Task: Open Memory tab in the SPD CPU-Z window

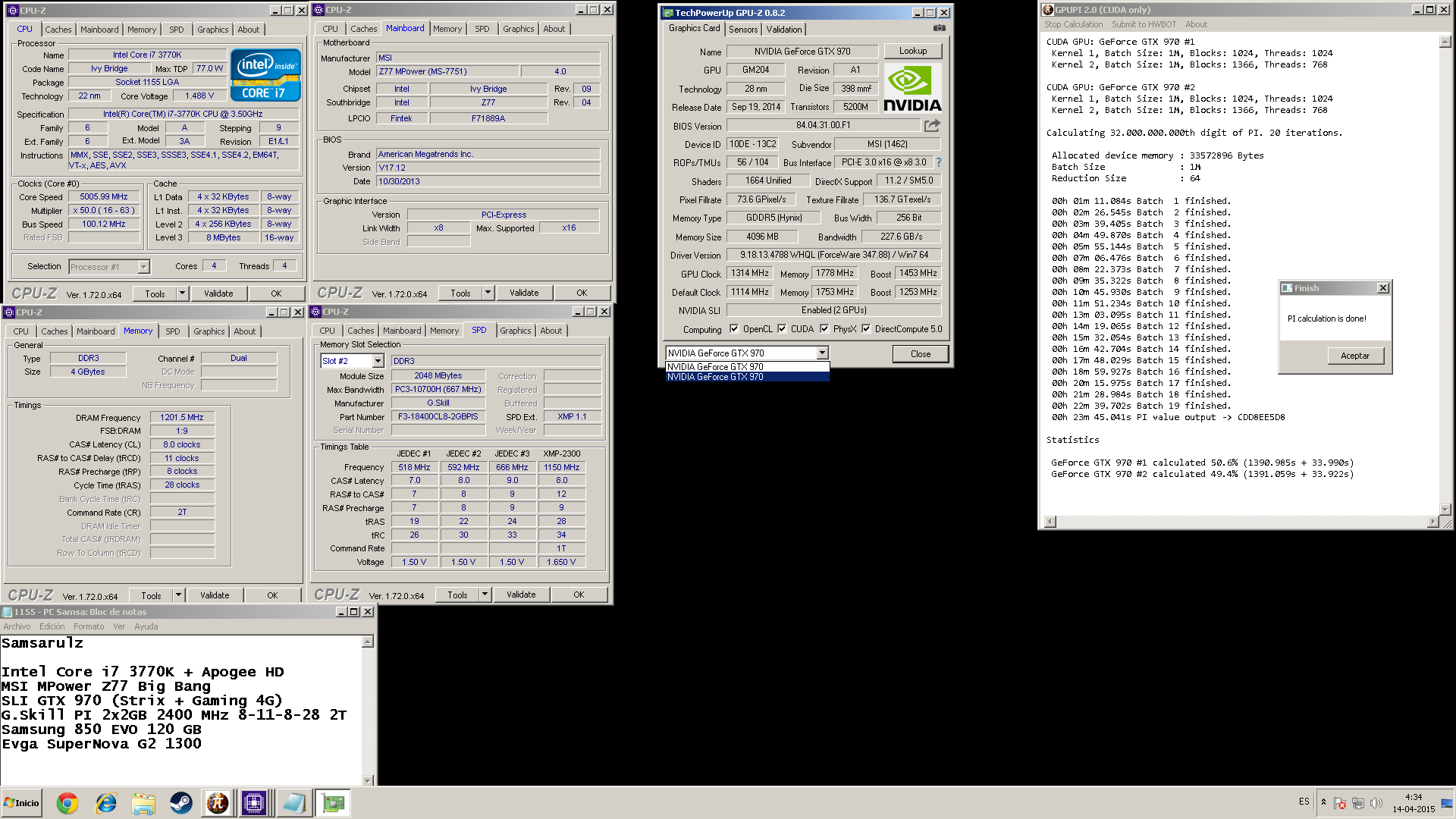Action: coord(444,331)
